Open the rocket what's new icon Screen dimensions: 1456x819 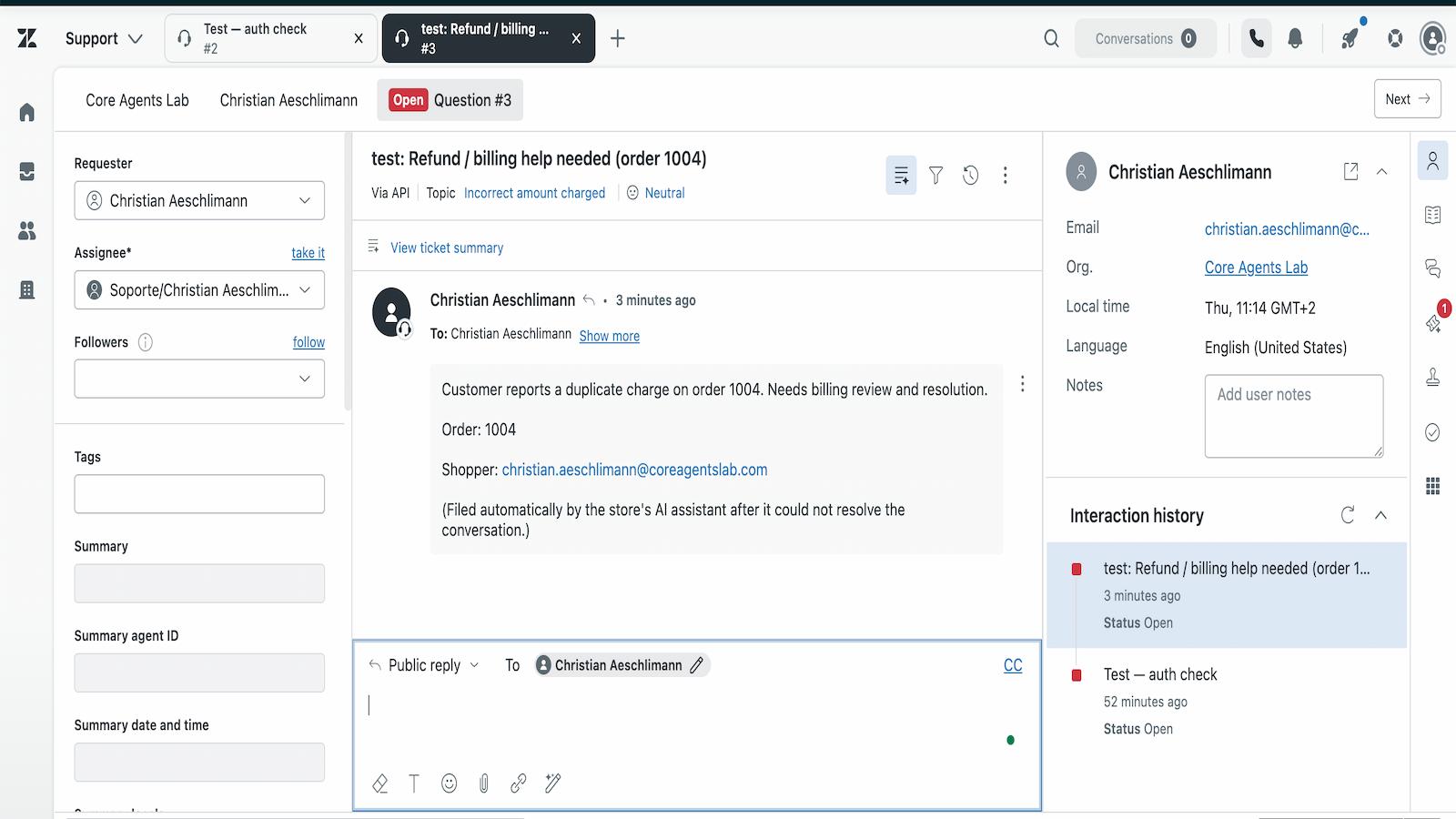click(x=1350, y=38)
